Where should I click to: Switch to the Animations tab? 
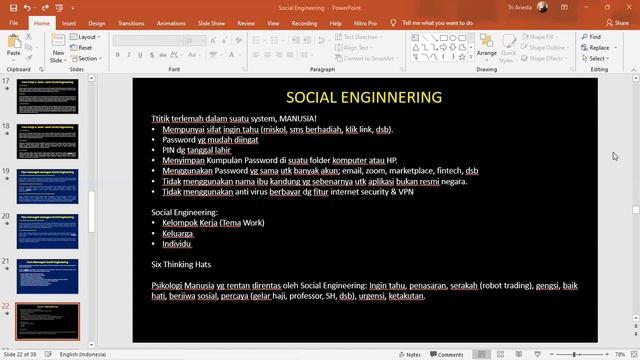point(171,23)
